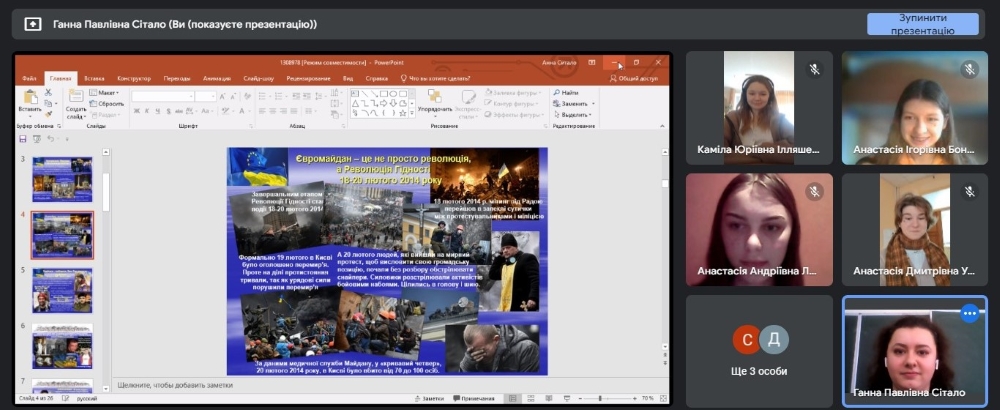The image size is (1000, 410).
Task: Click the Paste (Вставить) clipboard icon
Action: tap(29, 97)
